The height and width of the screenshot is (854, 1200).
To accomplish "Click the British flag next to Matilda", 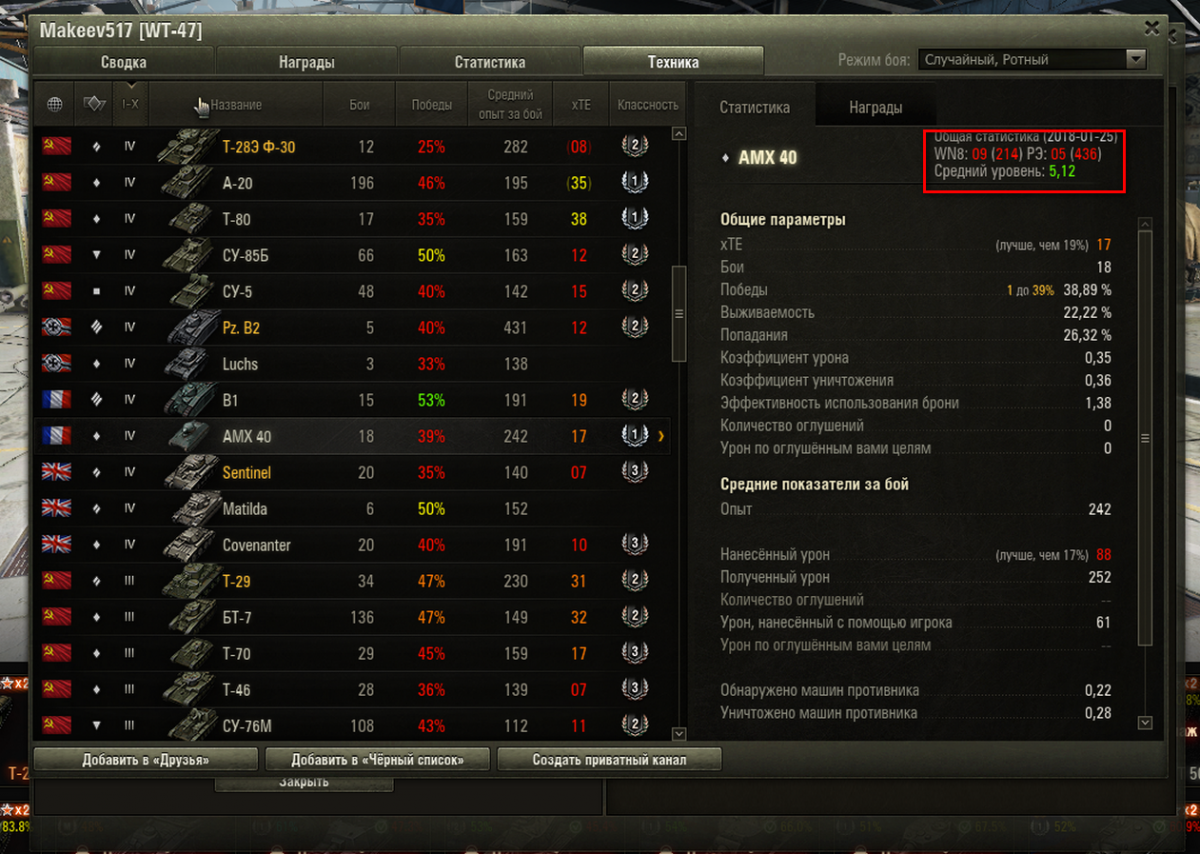I will click(x=56, y=508).
